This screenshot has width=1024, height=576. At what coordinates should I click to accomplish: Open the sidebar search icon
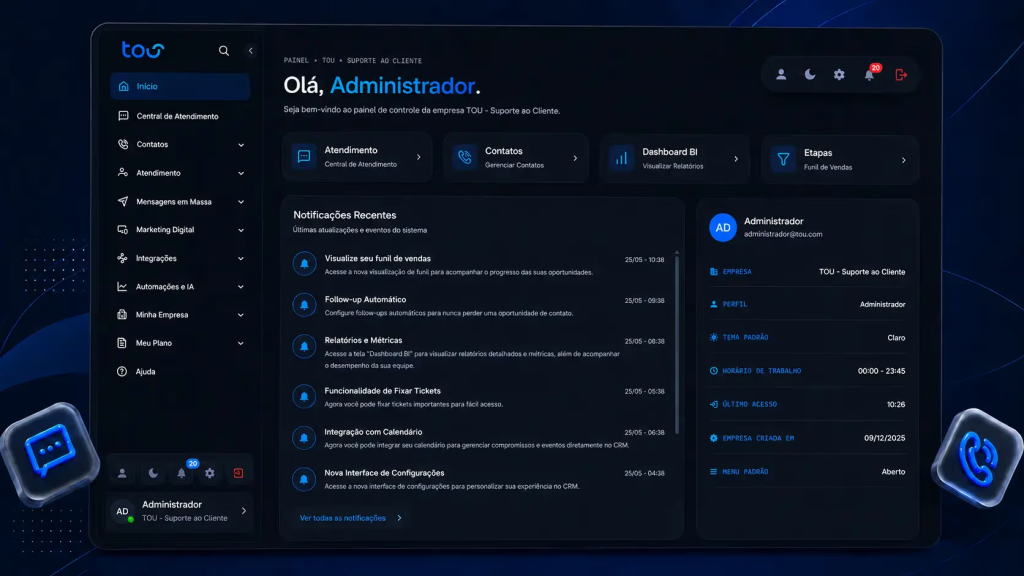(223, 50)
